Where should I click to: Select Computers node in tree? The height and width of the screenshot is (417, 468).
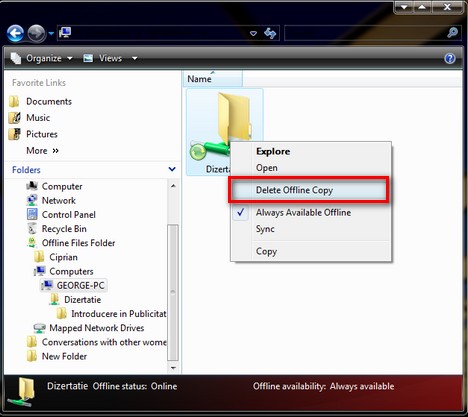point(71,271)
